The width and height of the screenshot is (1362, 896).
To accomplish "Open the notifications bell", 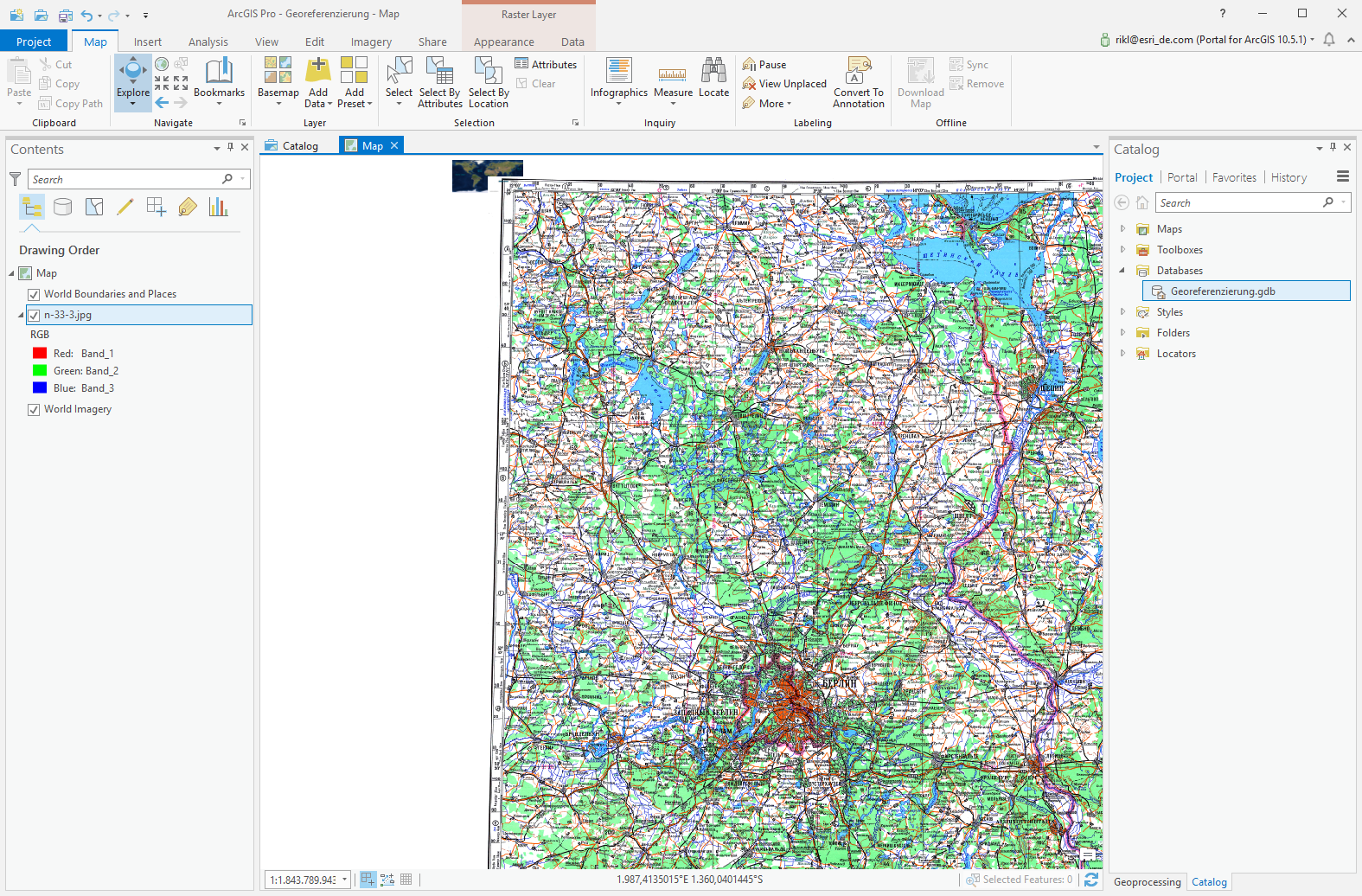I will click(1329, 40).
